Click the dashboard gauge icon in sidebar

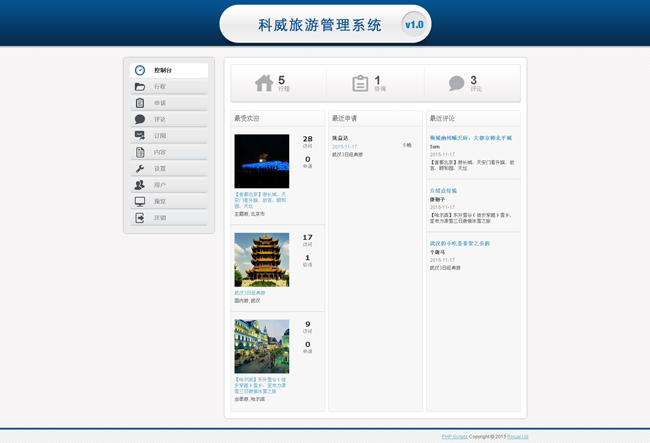[140, 71]
